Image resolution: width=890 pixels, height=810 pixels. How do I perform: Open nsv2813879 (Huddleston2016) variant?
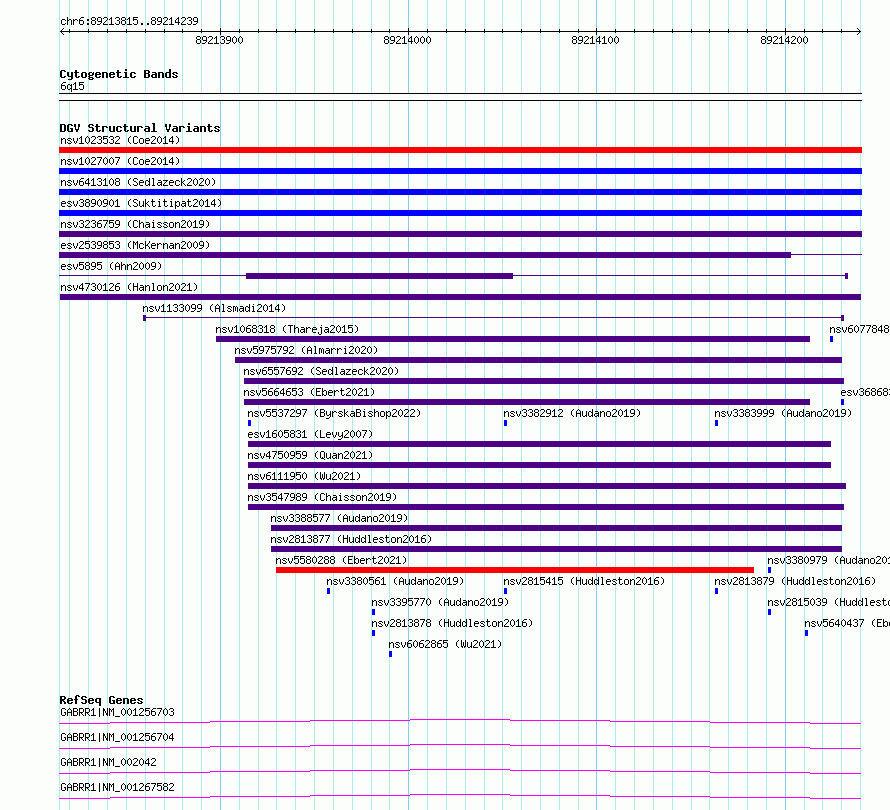[x=795, y=581]
